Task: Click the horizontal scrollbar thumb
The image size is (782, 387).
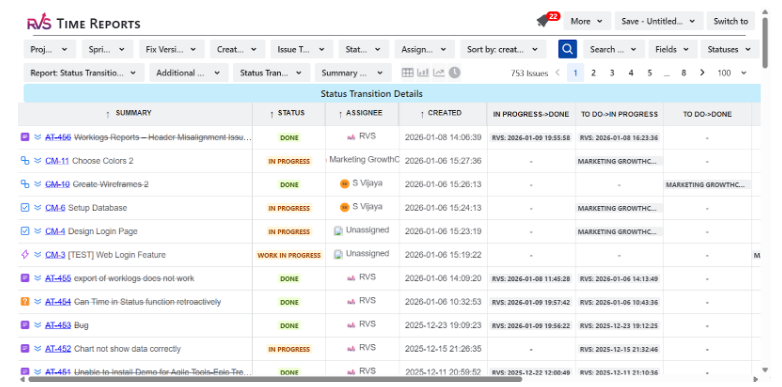Action: coord(275,380)
